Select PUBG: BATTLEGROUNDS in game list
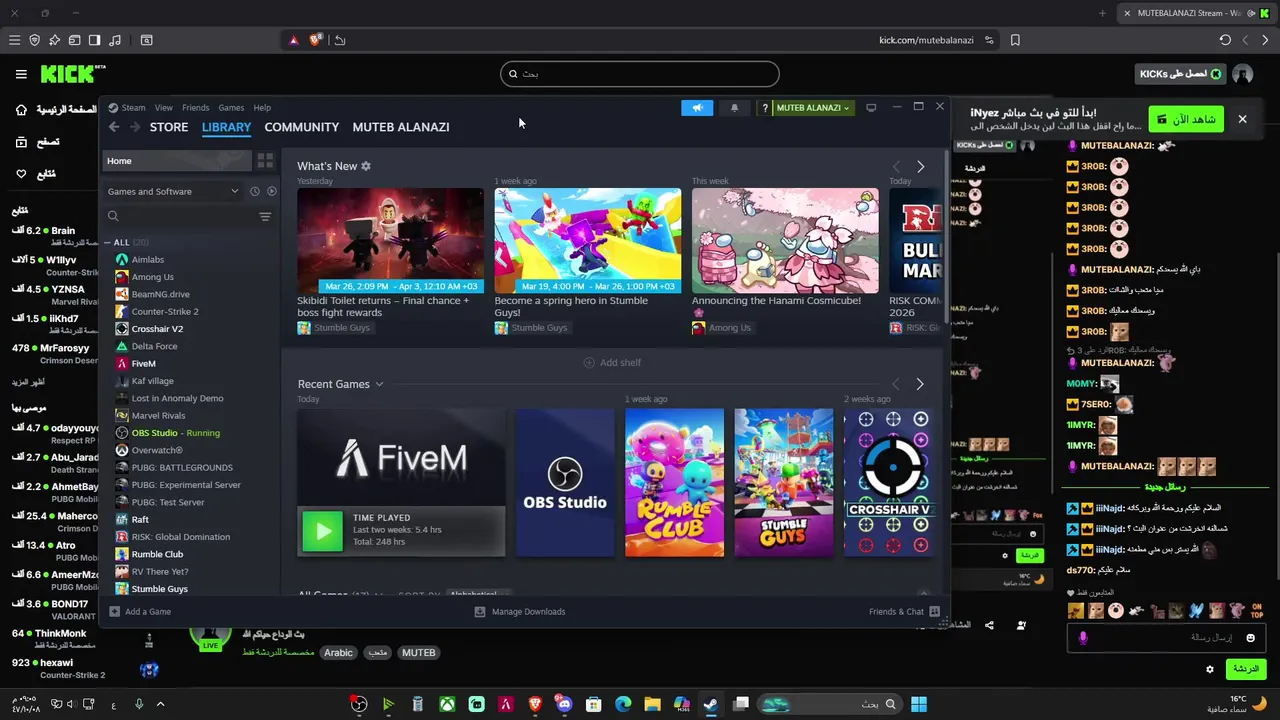The height and width of the screenshot is (720, 1280). tap(182, 467)
